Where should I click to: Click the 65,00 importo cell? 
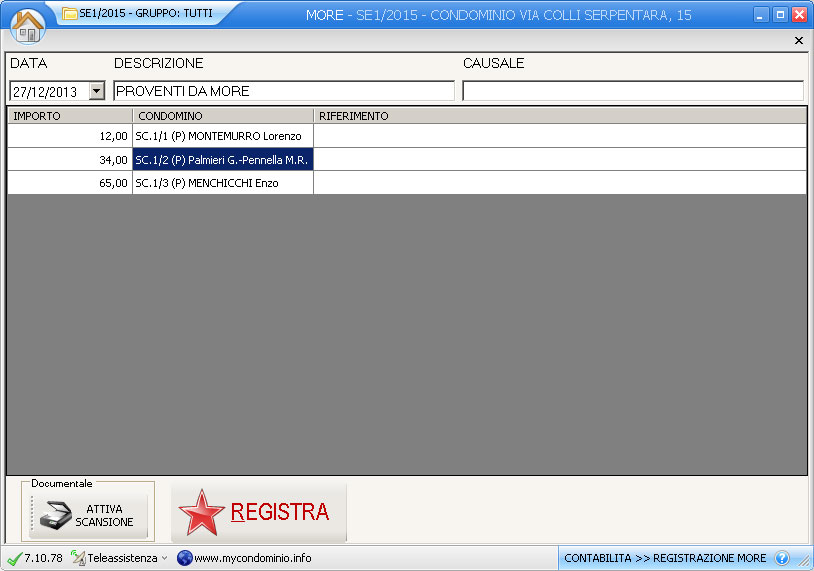70,183
